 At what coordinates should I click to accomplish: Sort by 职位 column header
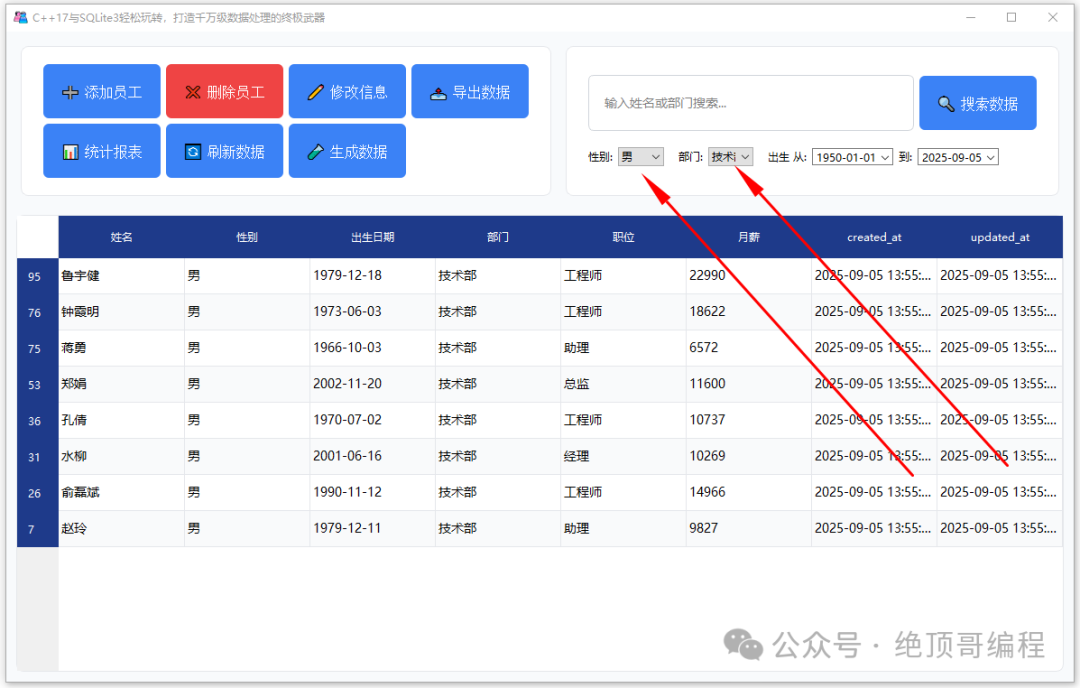tap(623, 238)
